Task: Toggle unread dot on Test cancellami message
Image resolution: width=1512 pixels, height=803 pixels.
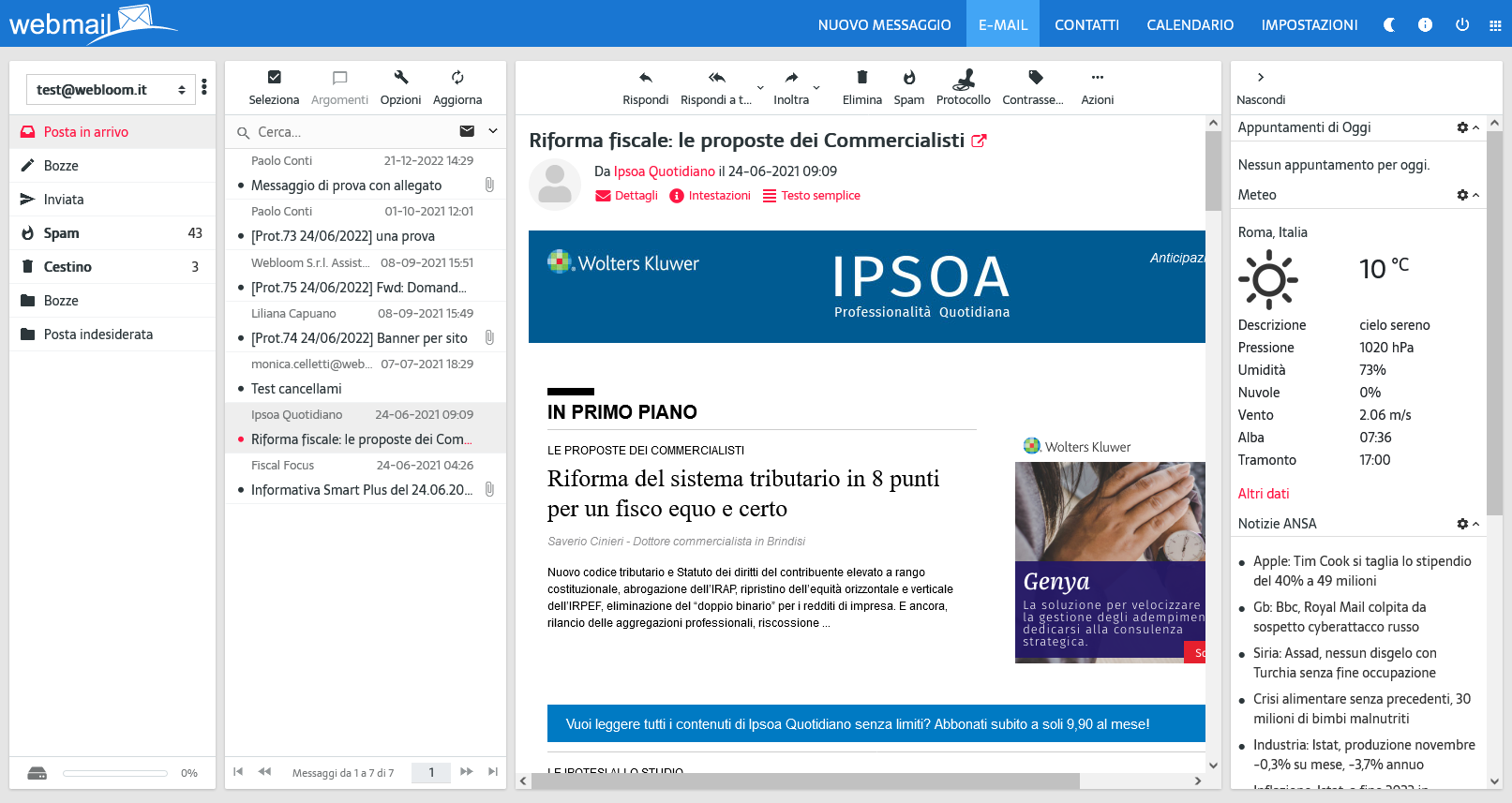Action: (x=241, y=389)
